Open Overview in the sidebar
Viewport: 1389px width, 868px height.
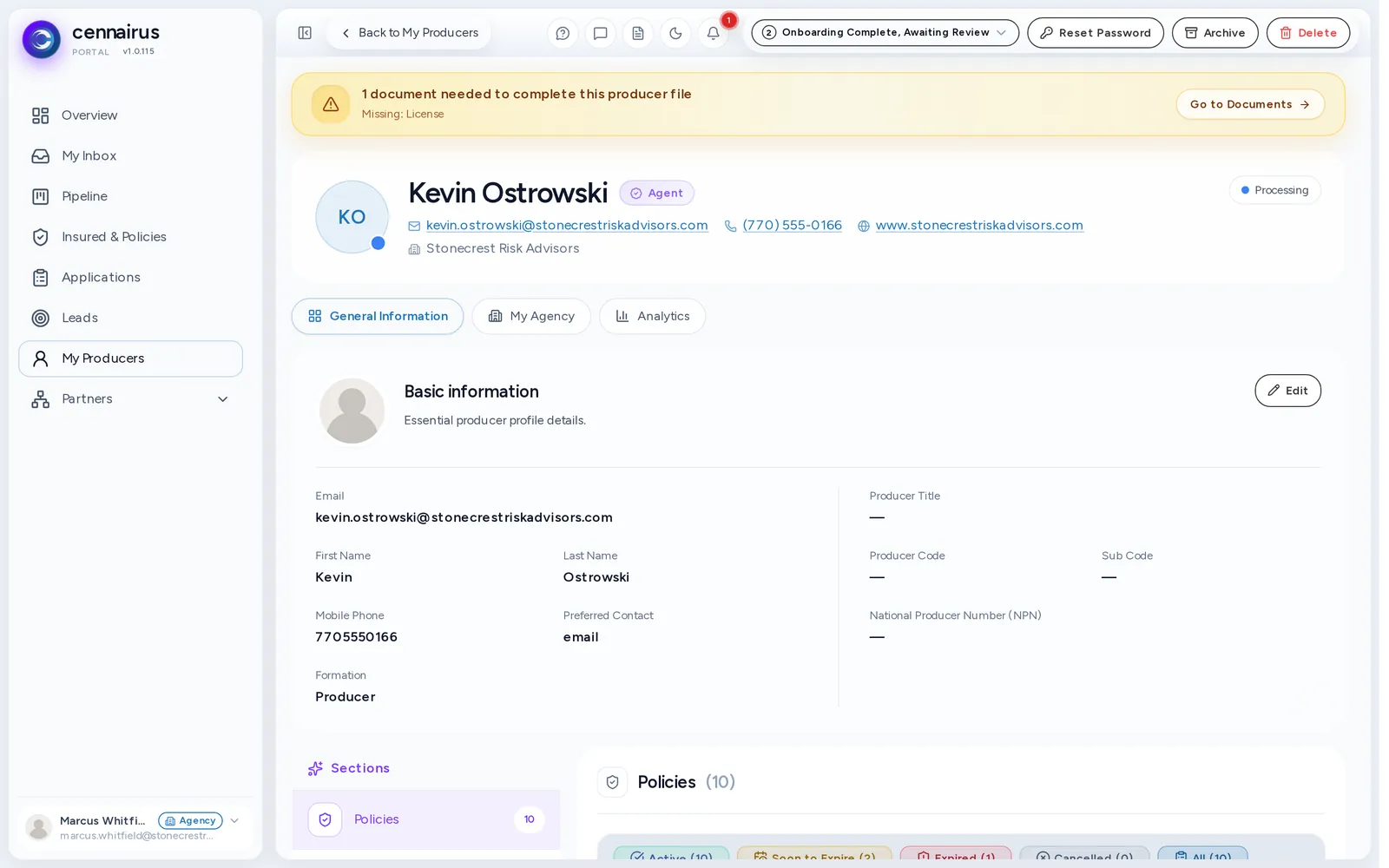pyautogui.click(x=130, y=115)
